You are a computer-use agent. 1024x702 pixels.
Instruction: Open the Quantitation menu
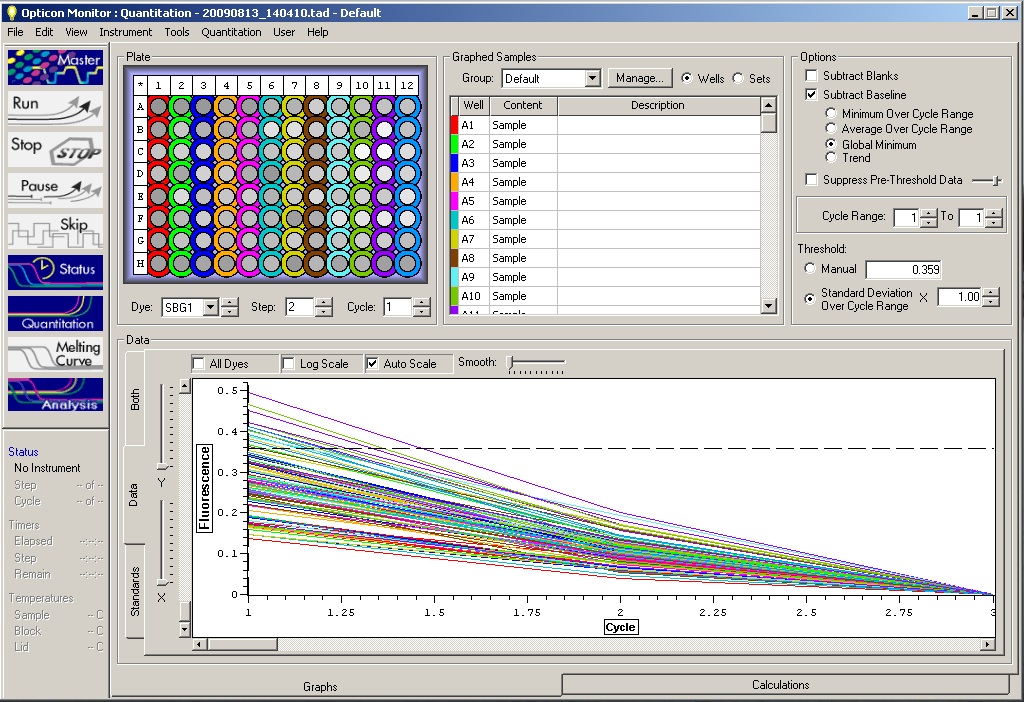coord(231,32)
